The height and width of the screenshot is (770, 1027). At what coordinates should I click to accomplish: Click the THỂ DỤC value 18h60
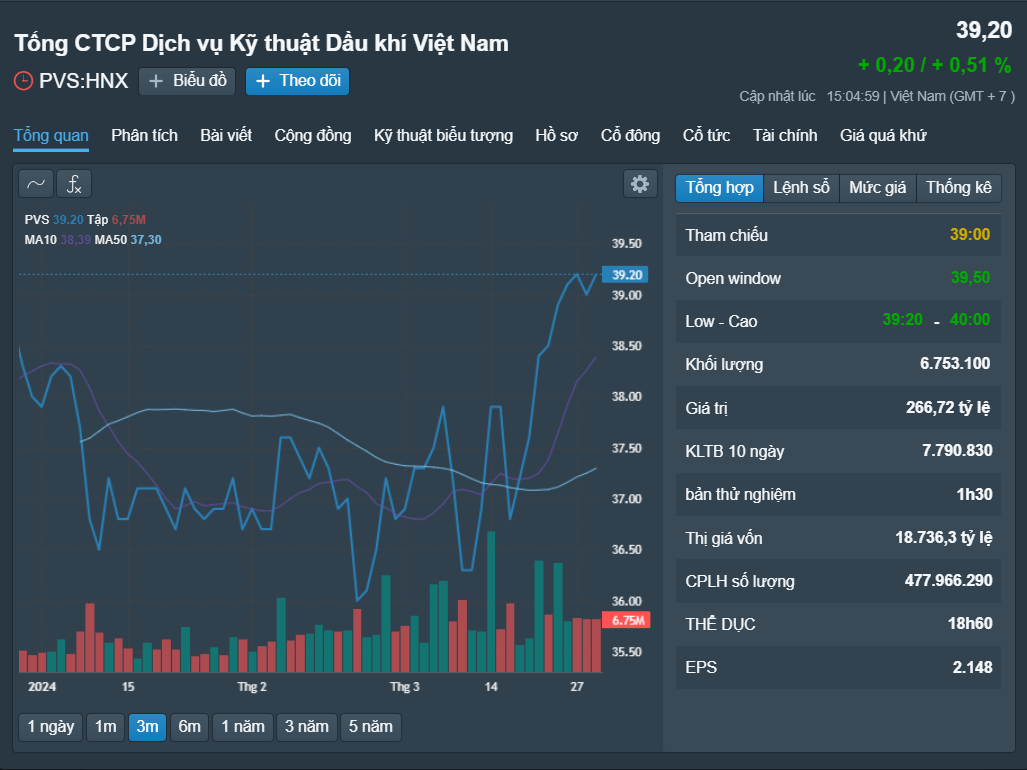point(970,623)
